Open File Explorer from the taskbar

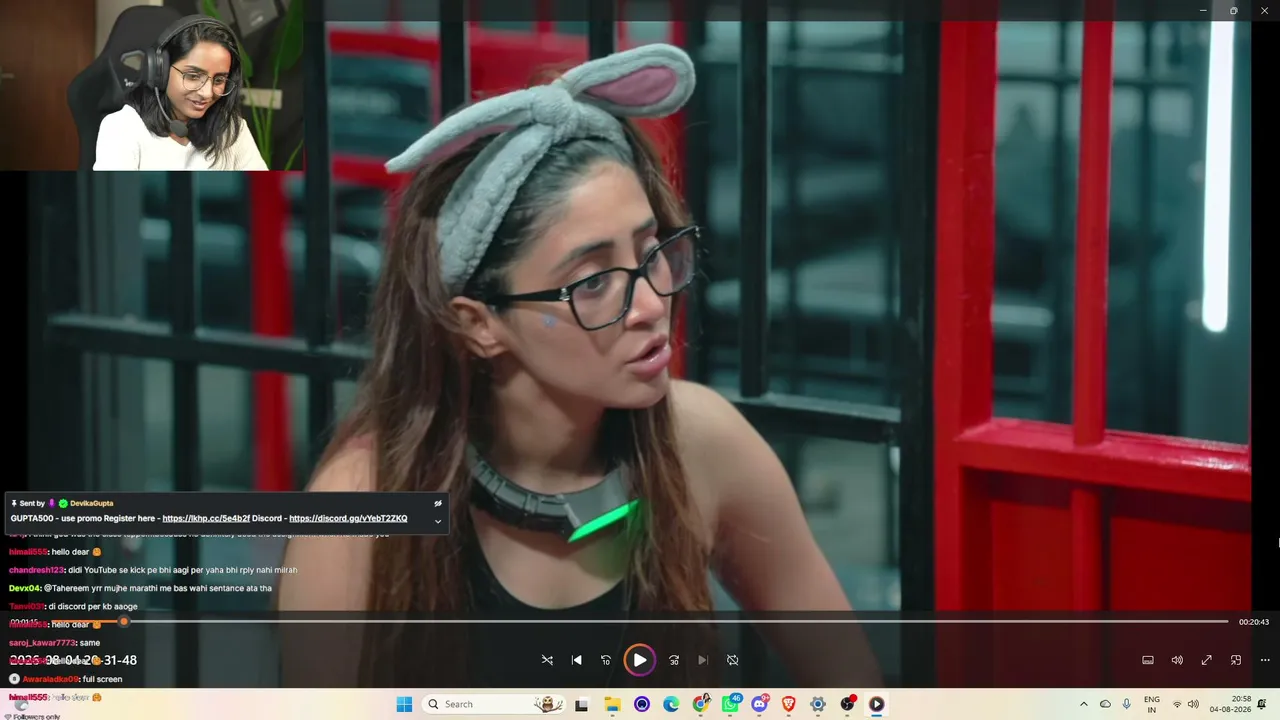click(612, 704)
